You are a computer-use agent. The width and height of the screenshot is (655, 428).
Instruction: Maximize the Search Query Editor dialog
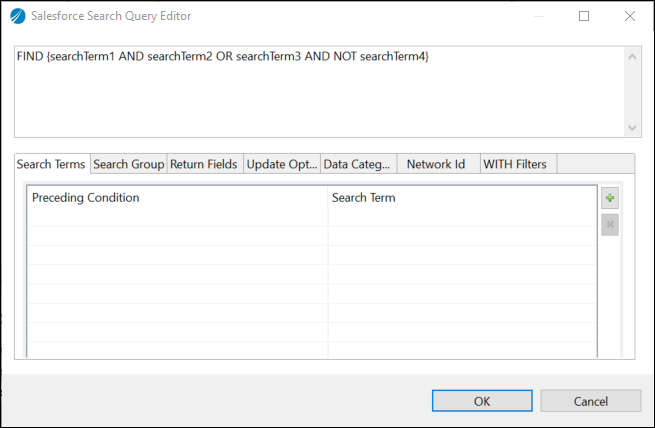(584, 16)
